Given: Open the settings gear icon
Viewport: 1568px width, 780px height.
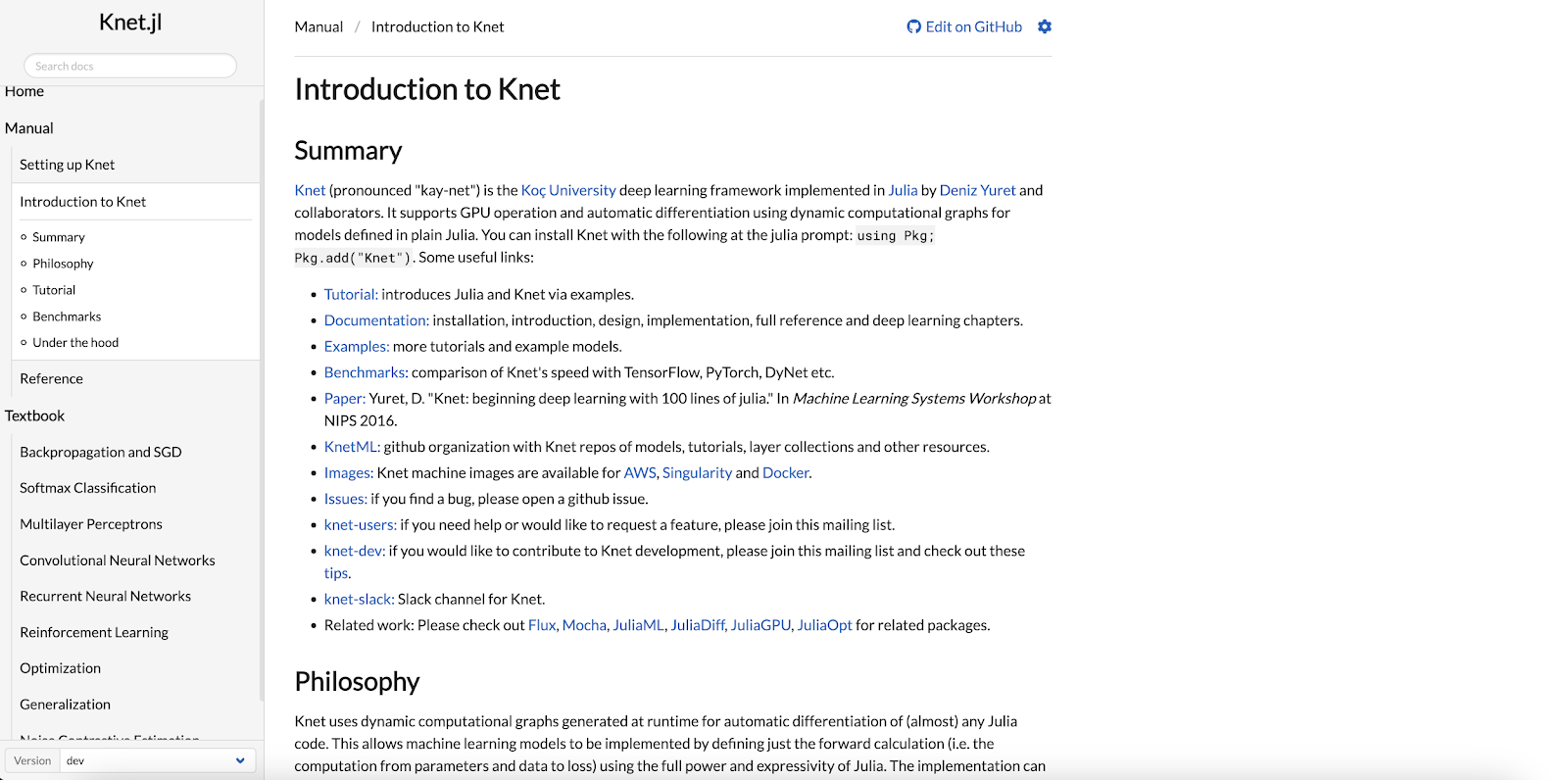Looking at the screenshot, I should point(1045,26).
